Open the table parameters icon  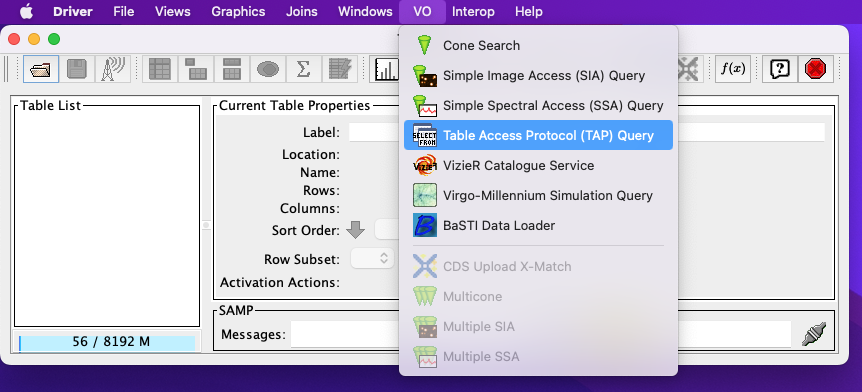pos(196,69)
